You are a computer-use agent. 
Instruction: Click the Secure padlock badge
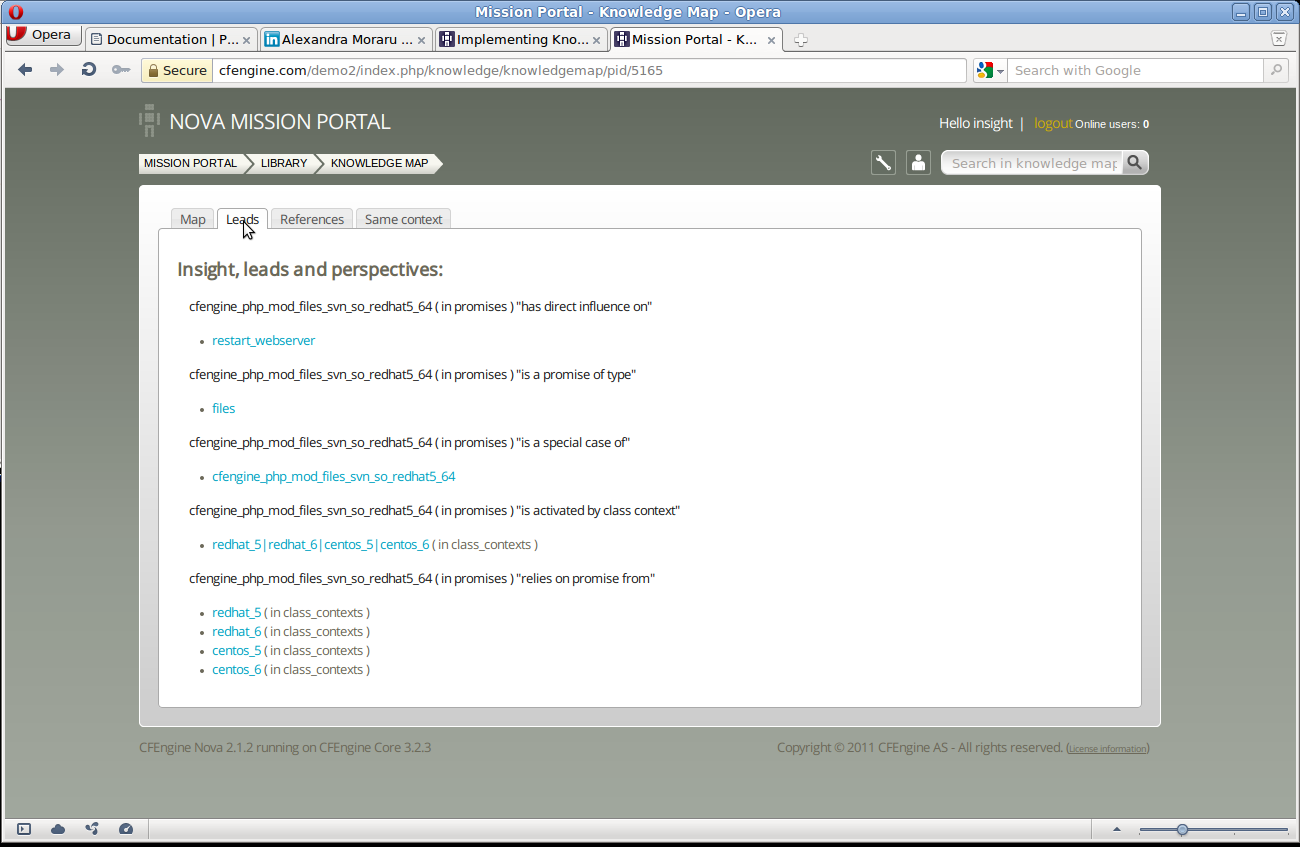tap(177, 70)
